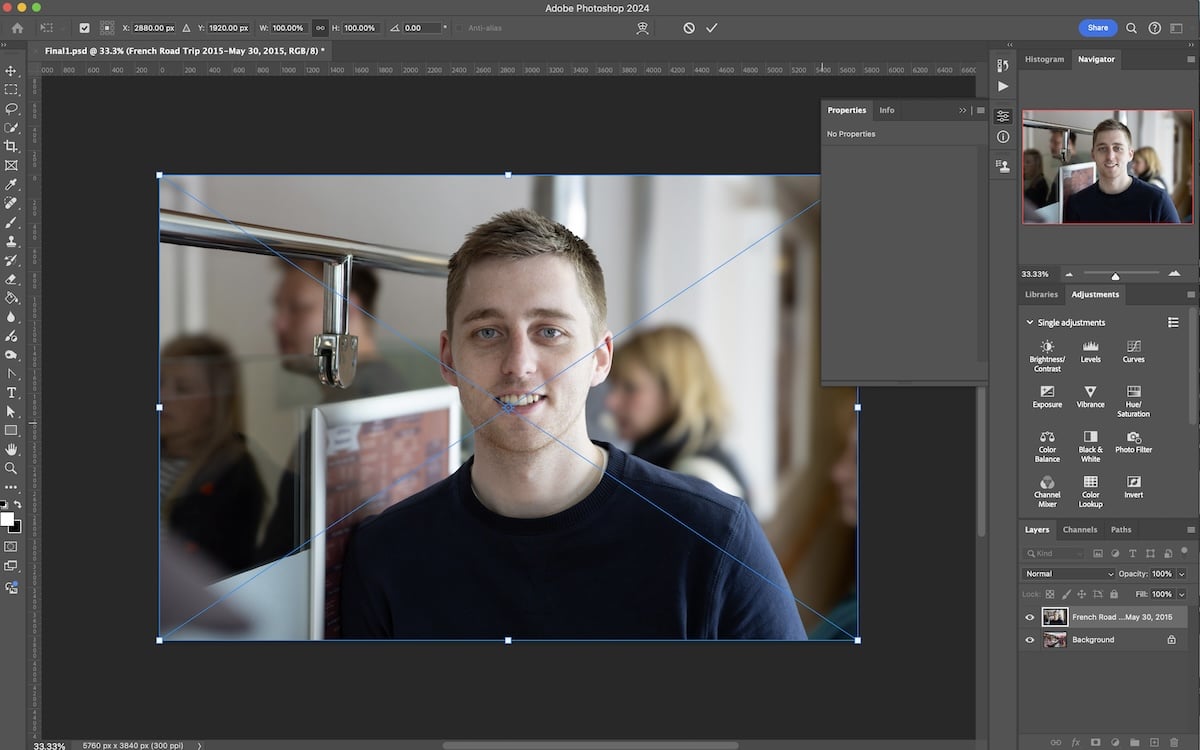1200x750 pixels.
Task: Collapse the Single adjustments group
Action: tap(1030, 322)
